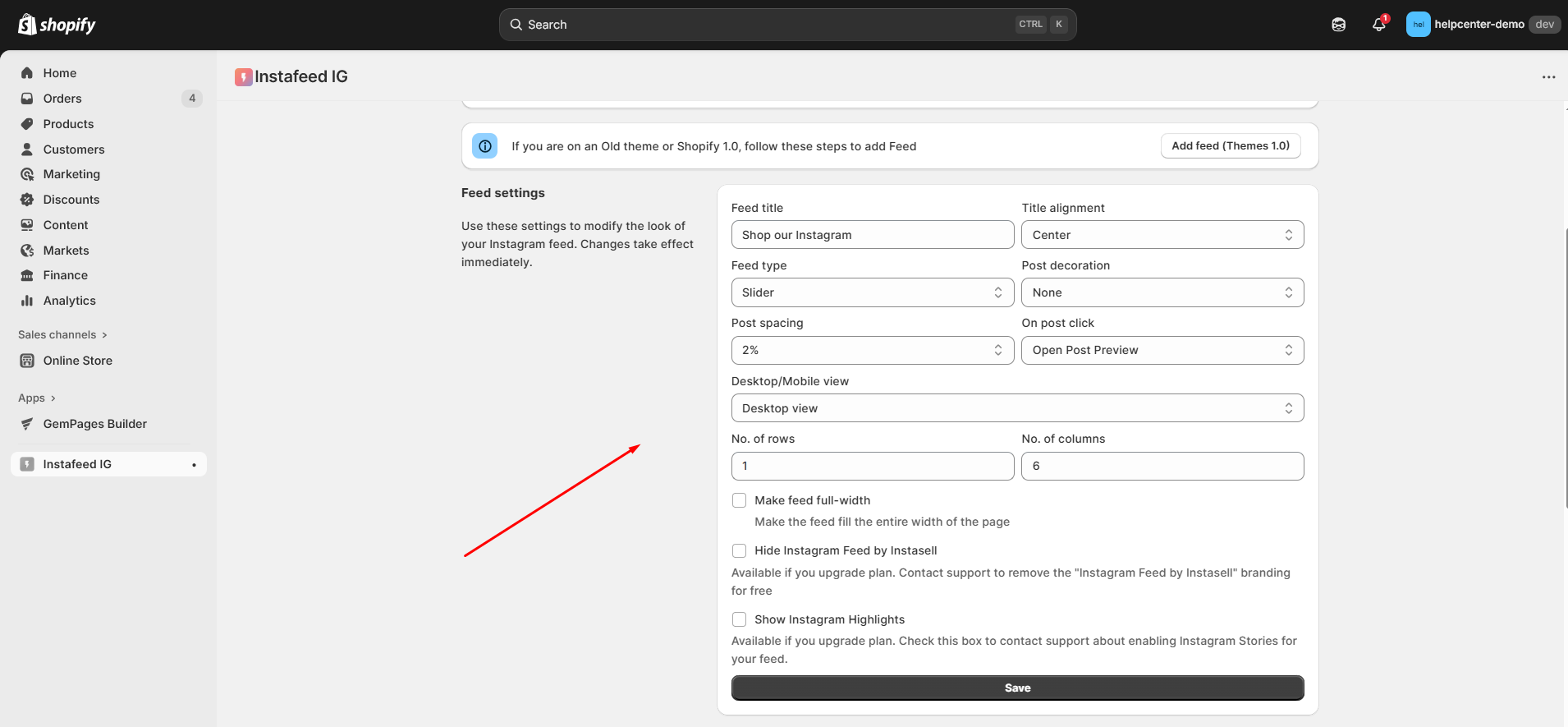Click the Orders count badge 4
The image size is (1568, 727).
pyautogui.click(x=192, y=99)
